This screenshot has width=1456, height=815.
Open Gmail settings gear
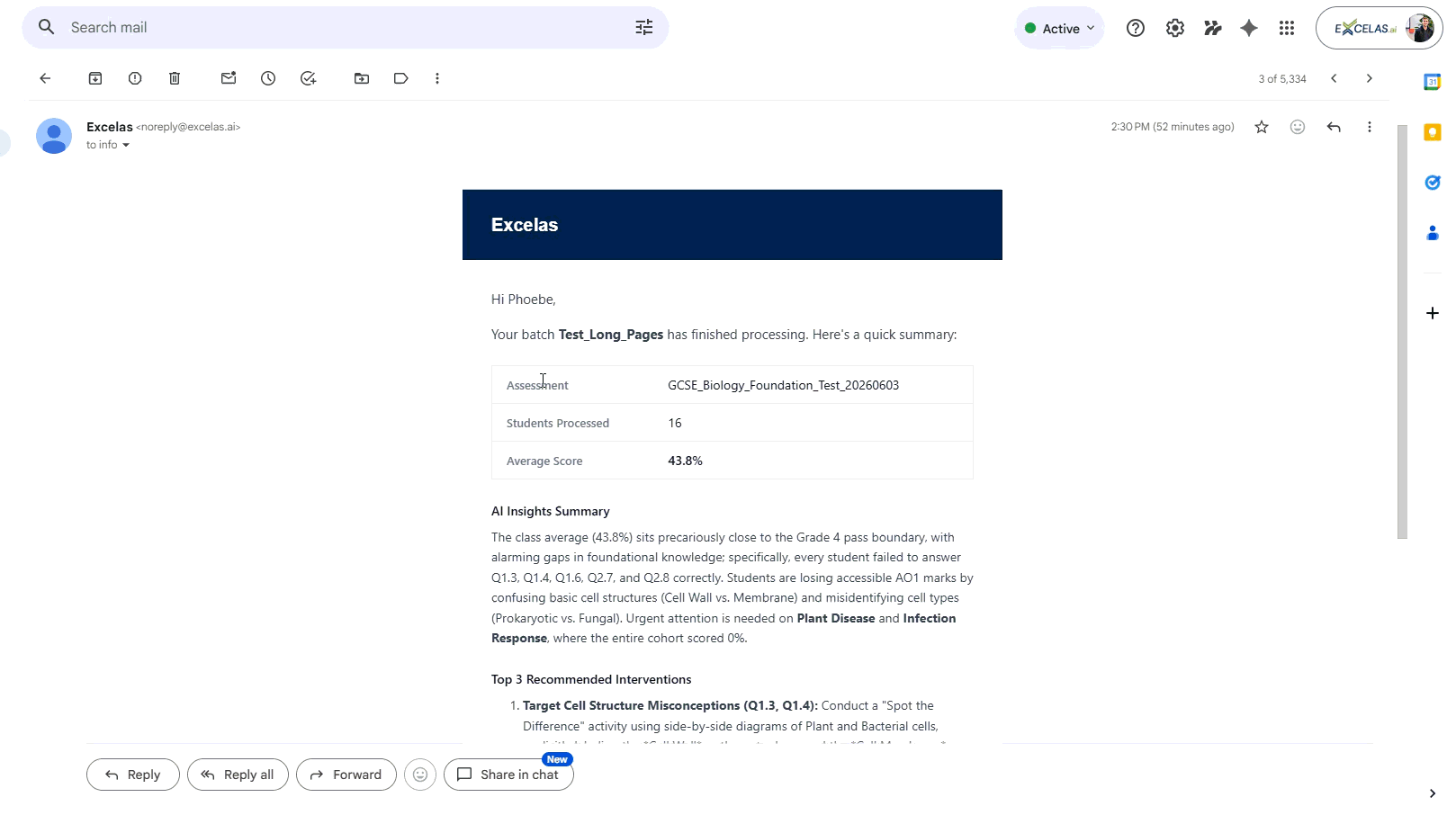tap(1174, 28)
